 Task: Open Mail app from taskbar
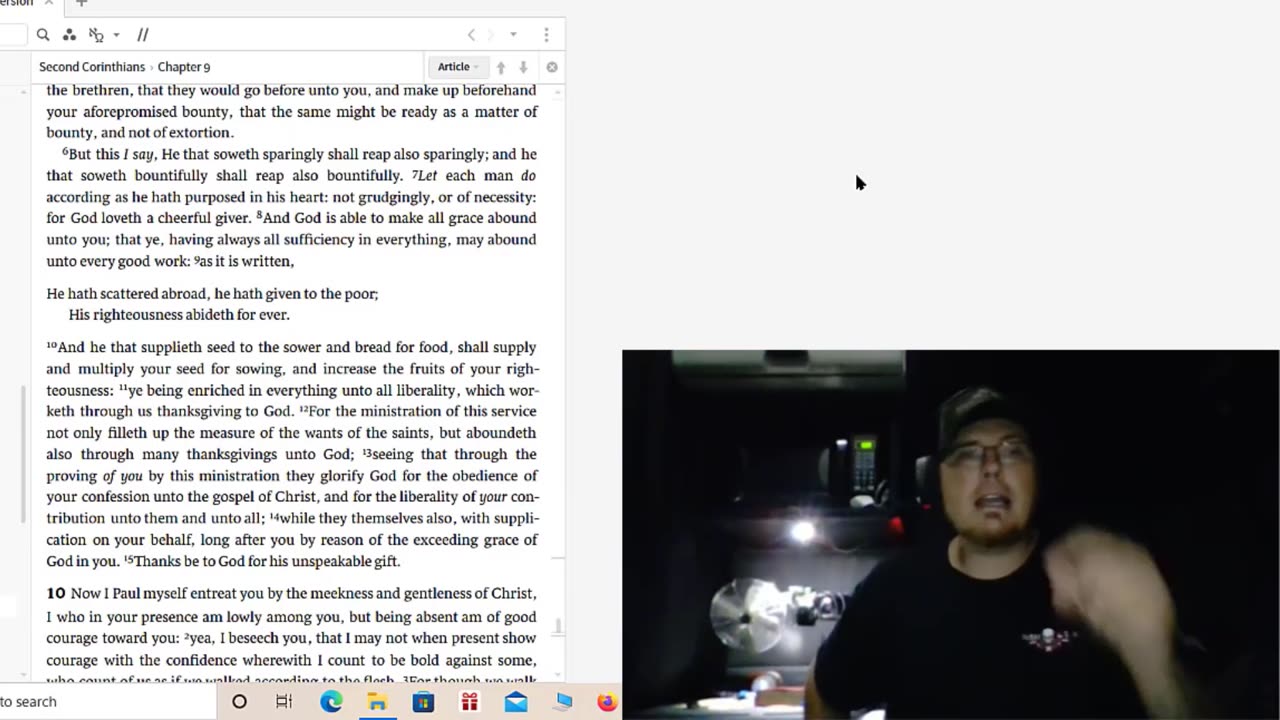(x=516, y=702)
